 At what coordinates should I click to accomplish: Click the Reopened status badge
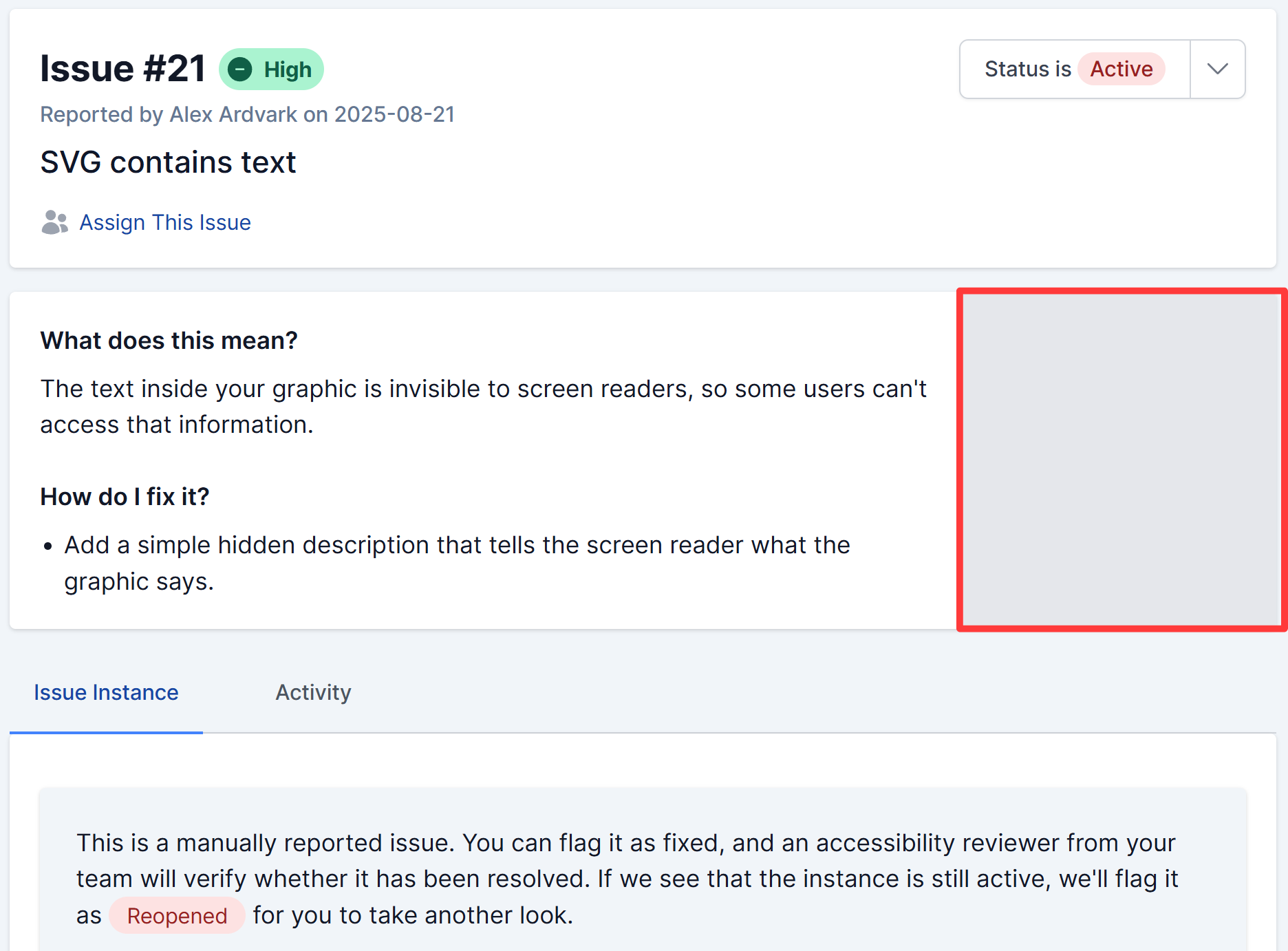(177, 915)
